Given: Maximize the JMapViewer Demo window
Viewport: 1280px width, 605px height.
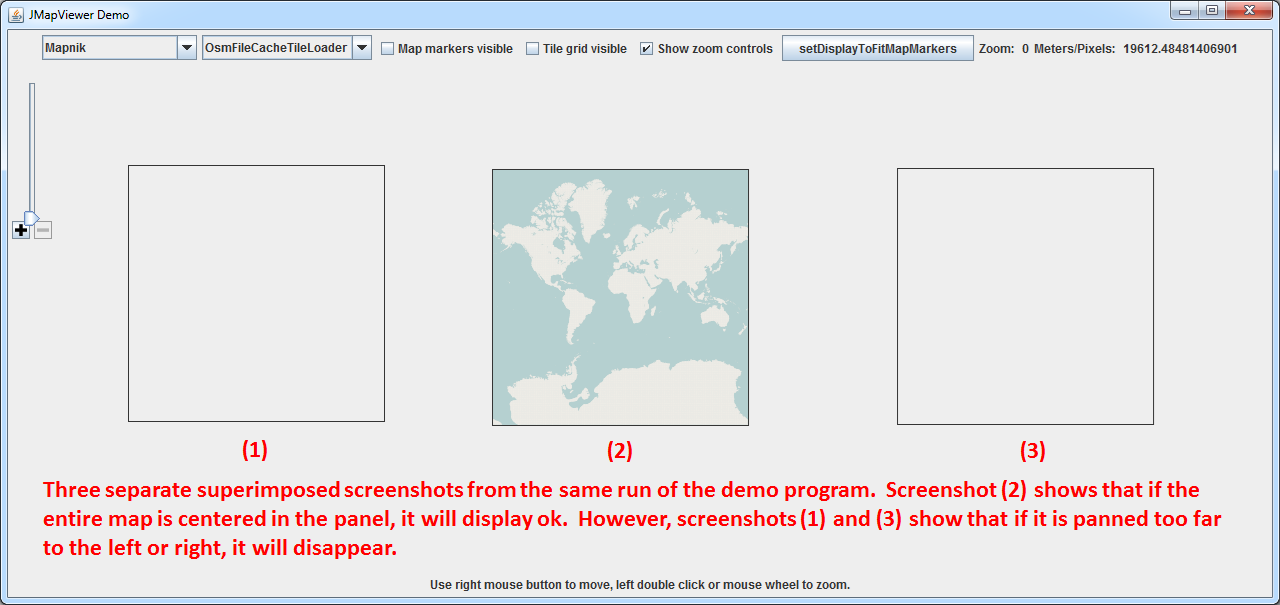Looking at the screenshot, I should pyautogui.click(x=1211, y=11).
